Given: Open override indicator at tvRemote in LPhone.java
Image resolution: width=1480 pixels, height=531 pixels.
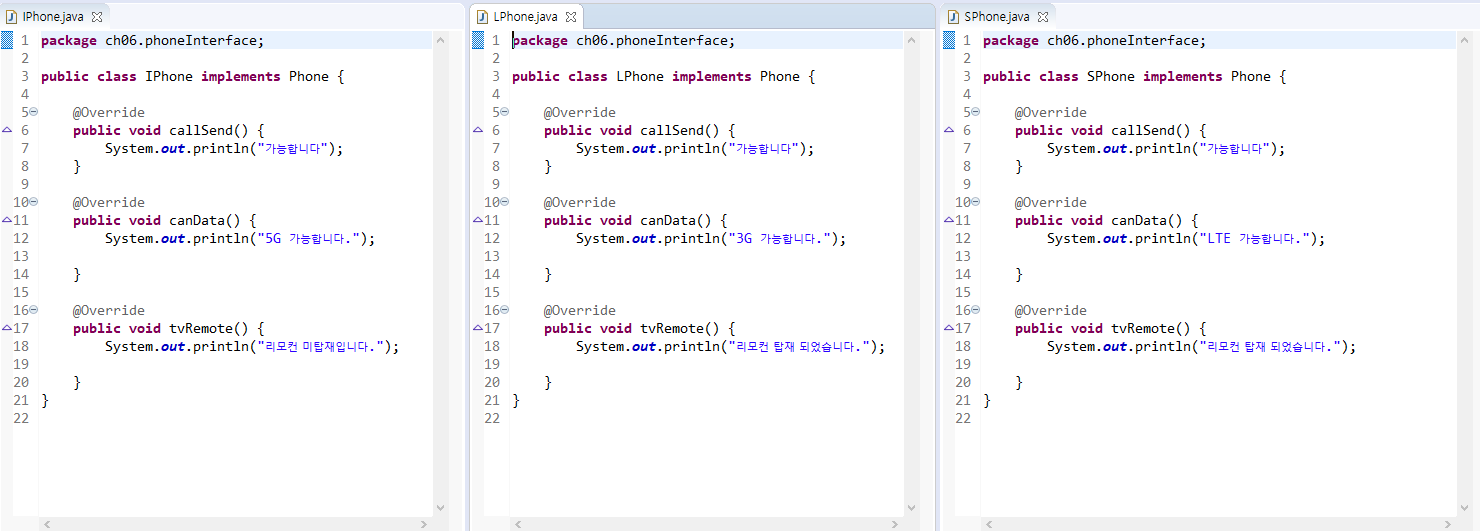Looking at the screenshot, I should point(478,328).
